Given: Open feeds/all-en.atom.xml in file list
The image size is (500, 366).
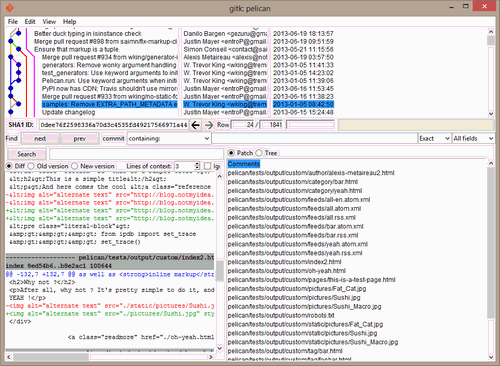Looking at the screenshot, I should tap(299, 200).
